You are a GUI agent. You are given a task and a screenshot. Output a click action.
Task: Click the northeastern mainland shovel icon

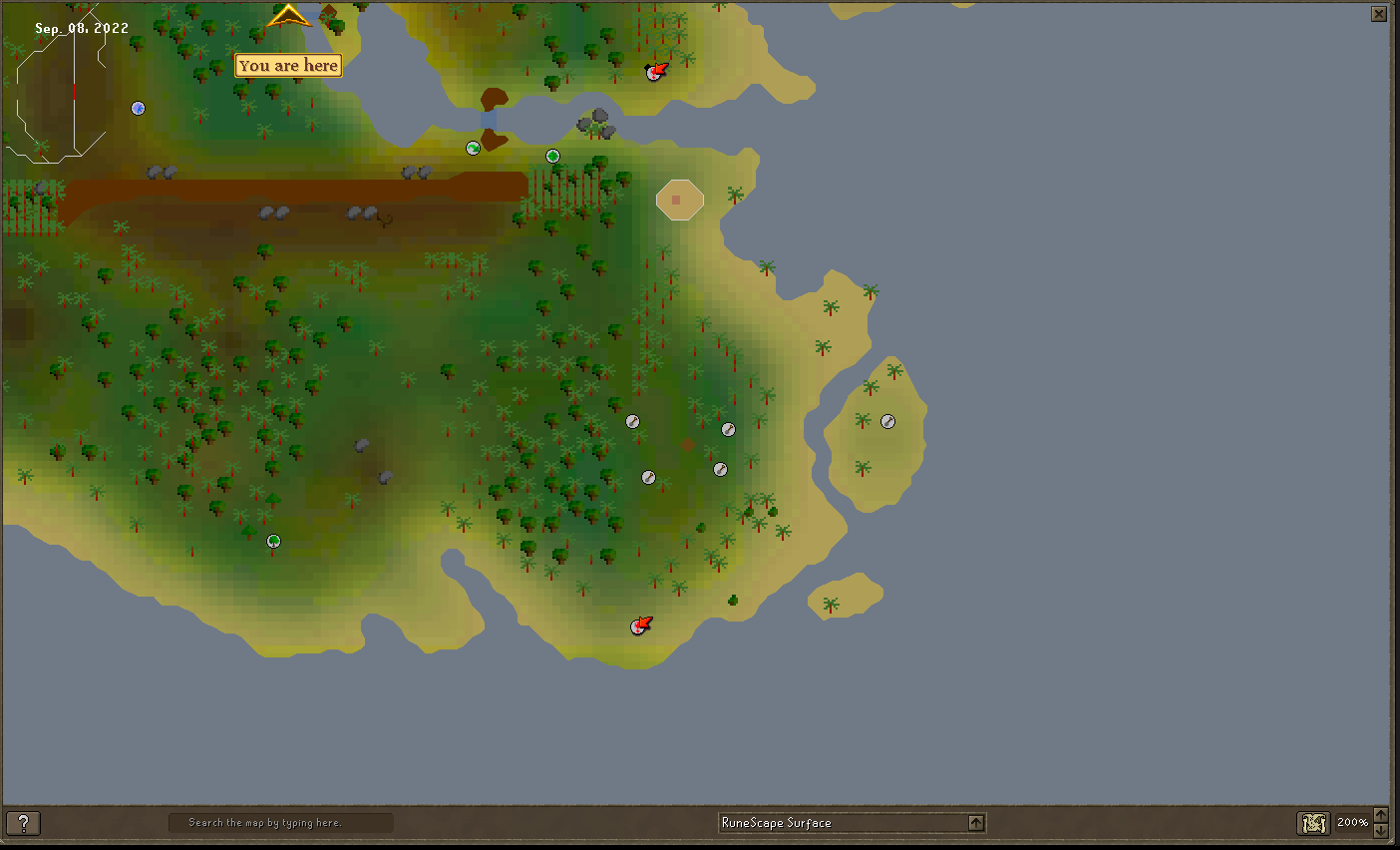729,429
